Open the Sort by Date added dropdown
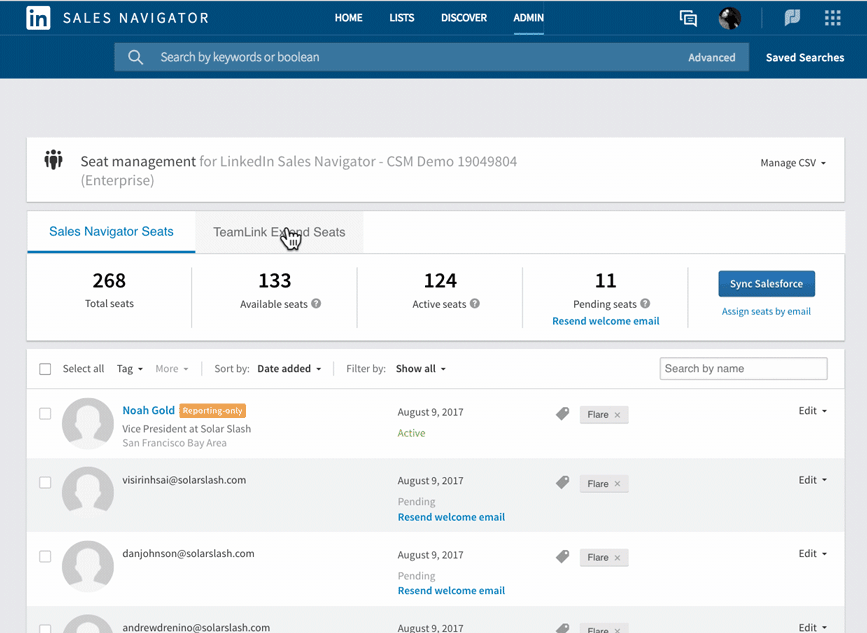The height and width of the screenshot is (633, 867). click(x=289, y=368)
